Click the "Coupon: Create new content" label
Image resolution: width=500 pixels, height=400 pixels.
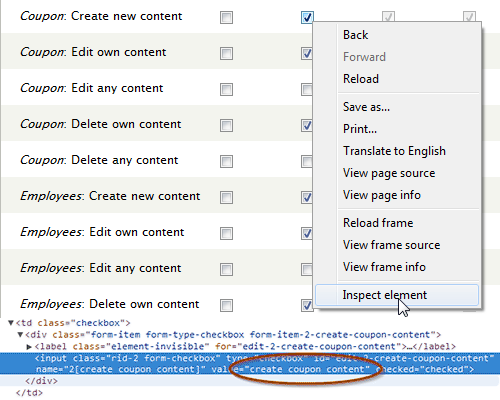pyautogui.click(x=101, y=16)
